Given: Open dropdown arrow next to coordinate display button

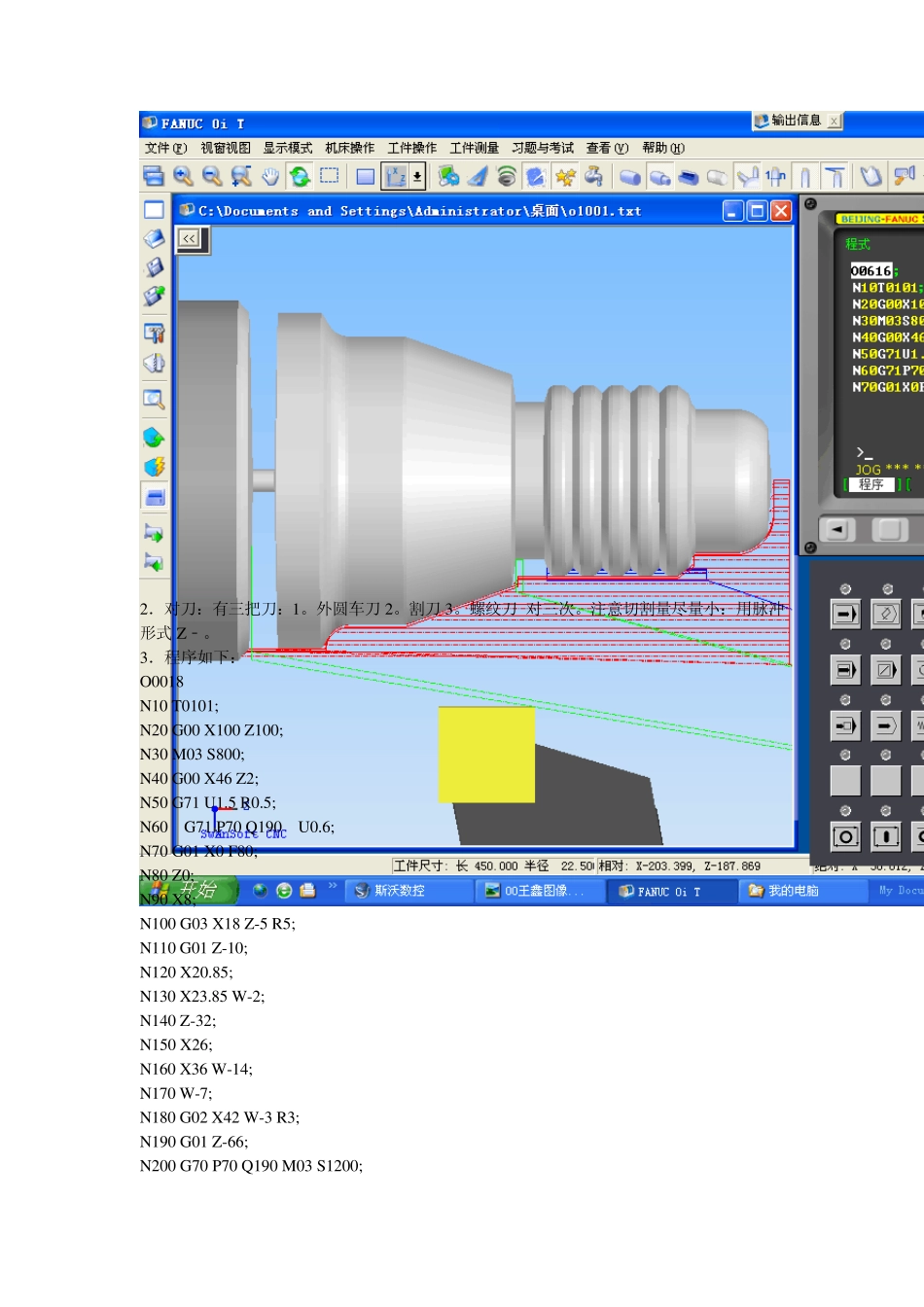Looking at the screenshot, I should pyautogui.click(x=417, y=176).
